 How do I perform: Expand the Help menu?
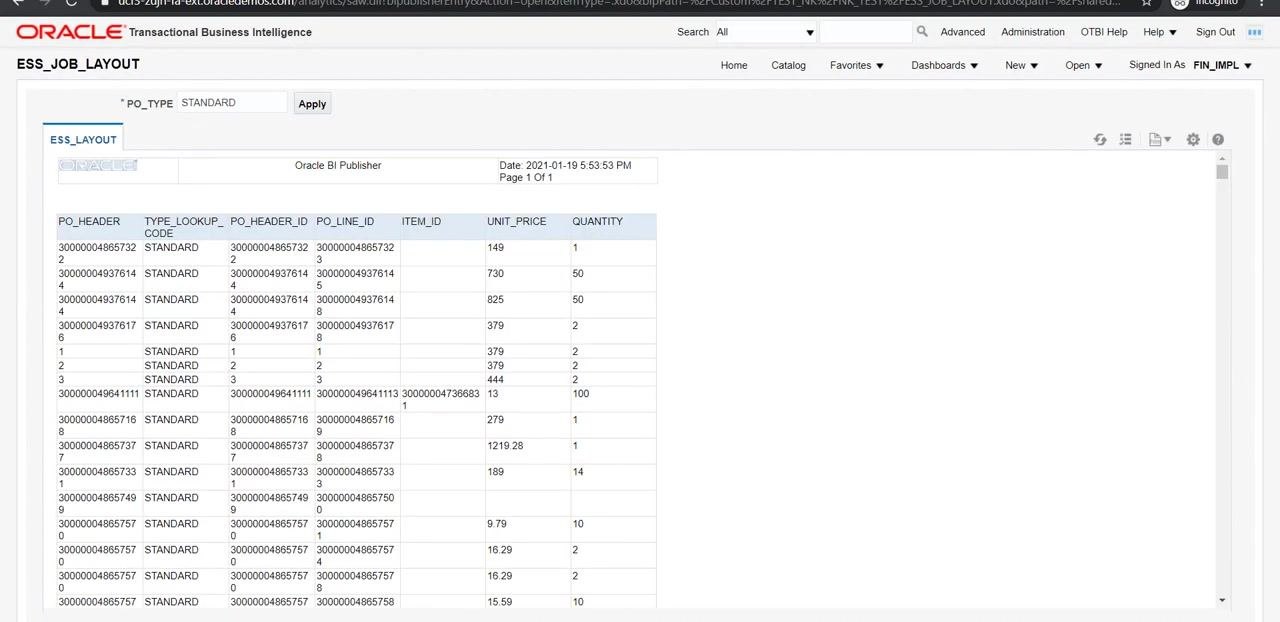point(1159,32)
